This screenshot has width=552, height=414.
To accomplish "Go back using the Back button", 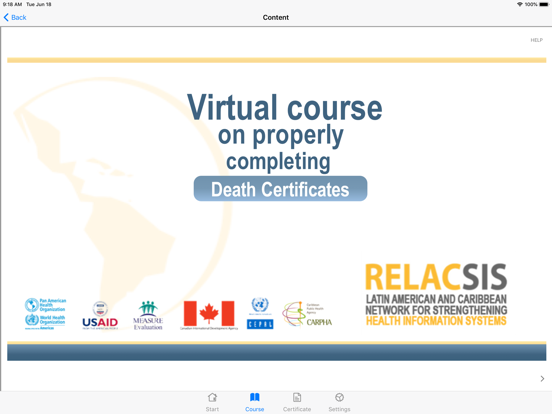I will click(x=15, y=17).
